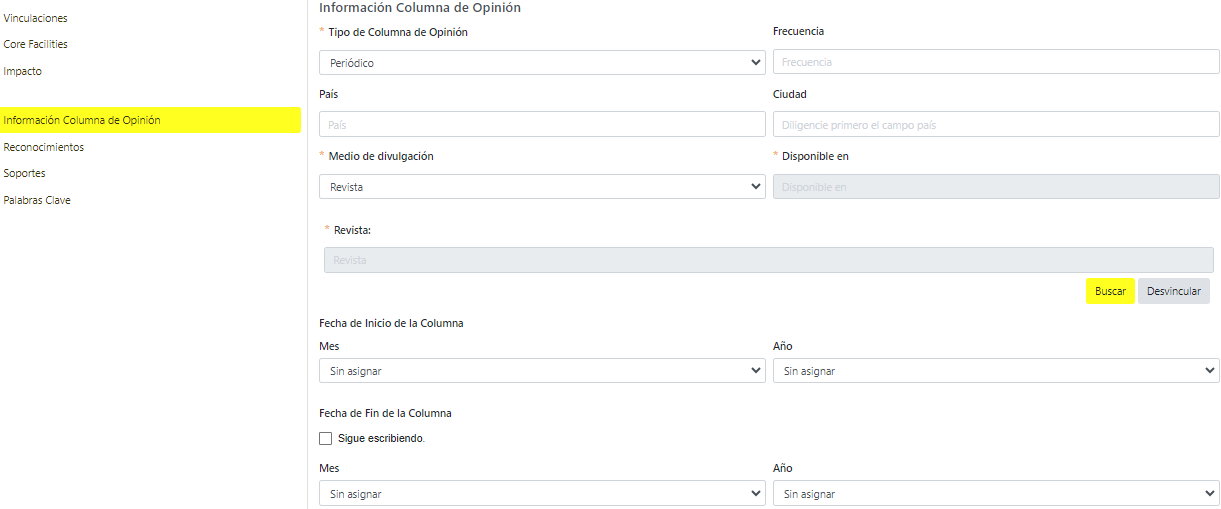Open Mes dropdown under Fecha de Fin
Image resolution: width=1221 pixels, height=509 pixels.
(542, 493)
